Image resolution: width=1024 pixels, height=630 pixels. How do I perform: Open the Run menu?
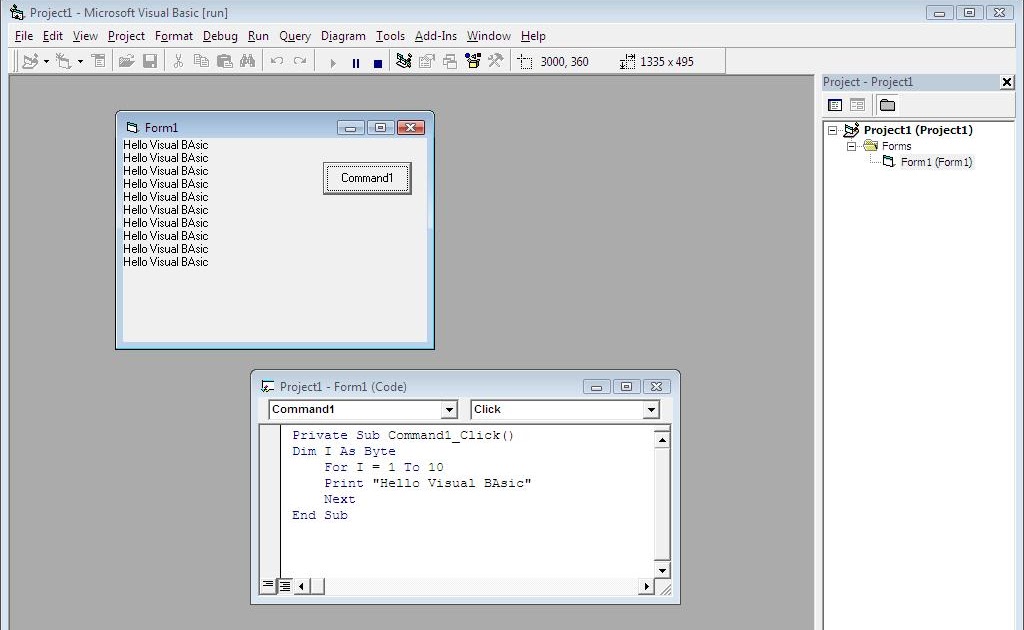pyautogui.click(x=258, y=36)
